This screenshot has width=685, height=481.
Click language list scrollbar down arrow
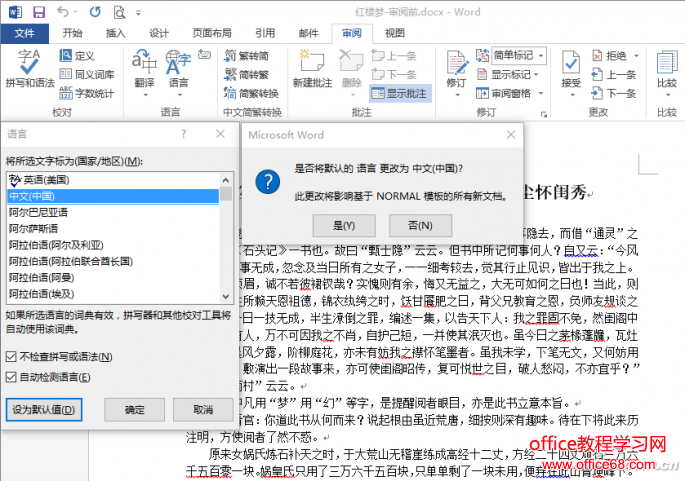click(x=226, y=296)
